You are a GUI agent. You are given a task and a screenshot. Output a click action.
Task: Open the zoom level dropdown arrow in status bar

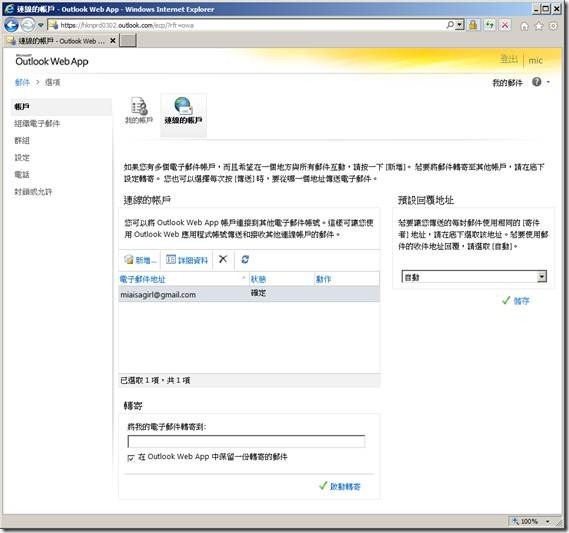click(x=547, y=522)
